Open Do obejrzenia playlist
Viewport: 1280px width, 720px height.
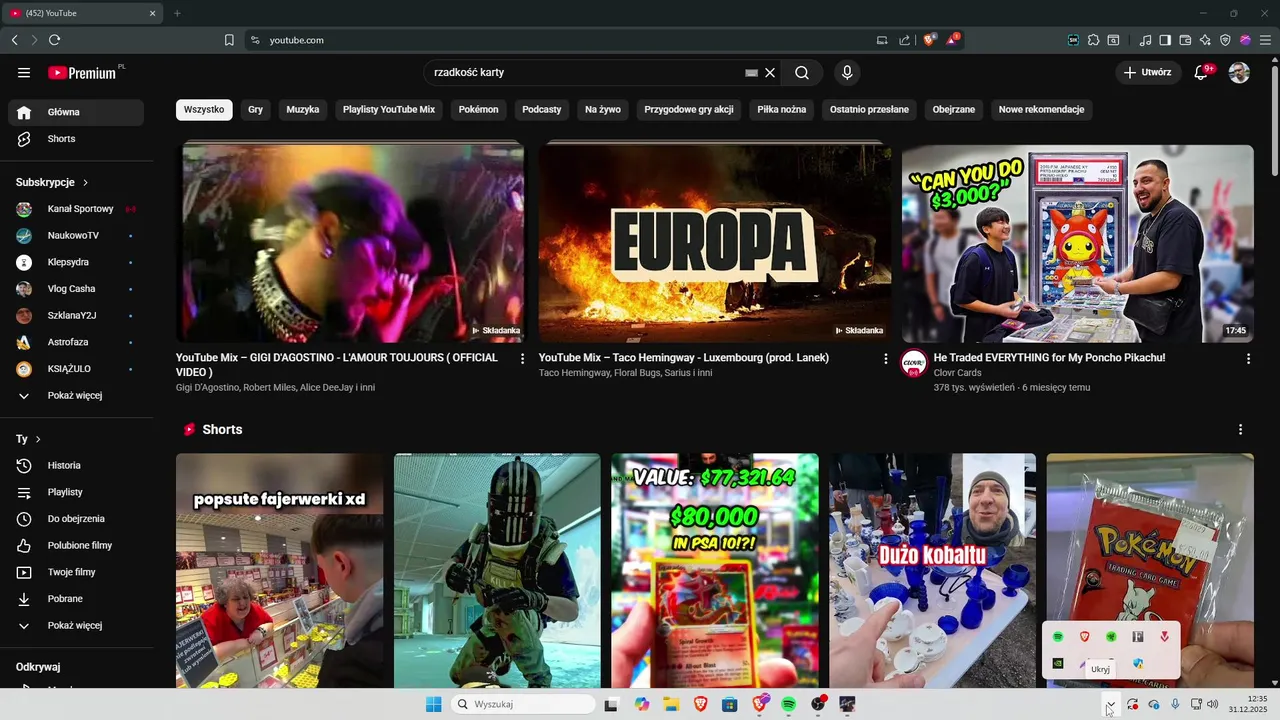tap(75, 519)
